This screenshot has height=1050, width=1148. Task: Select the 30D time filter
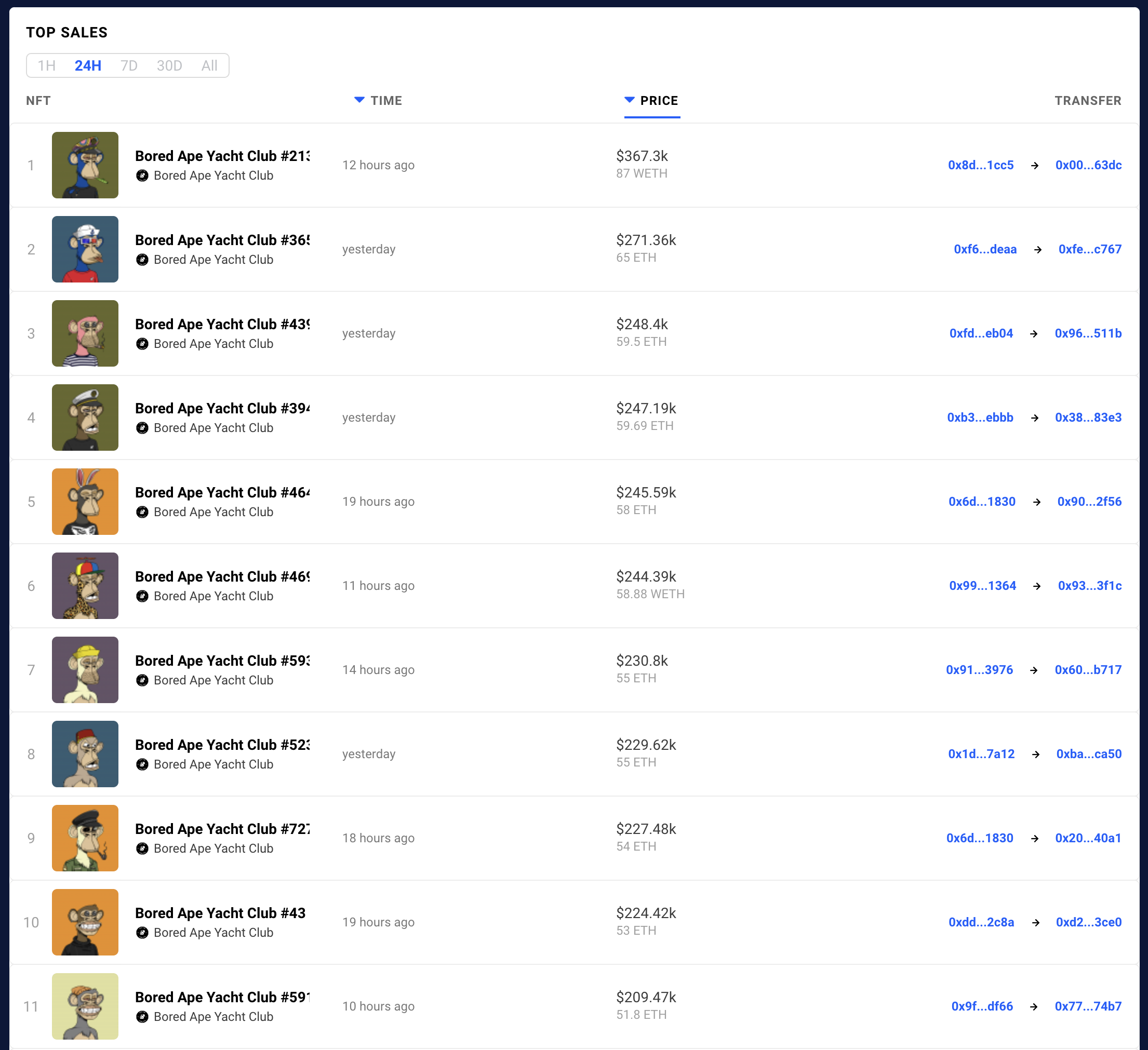click(x=170, y=65)
